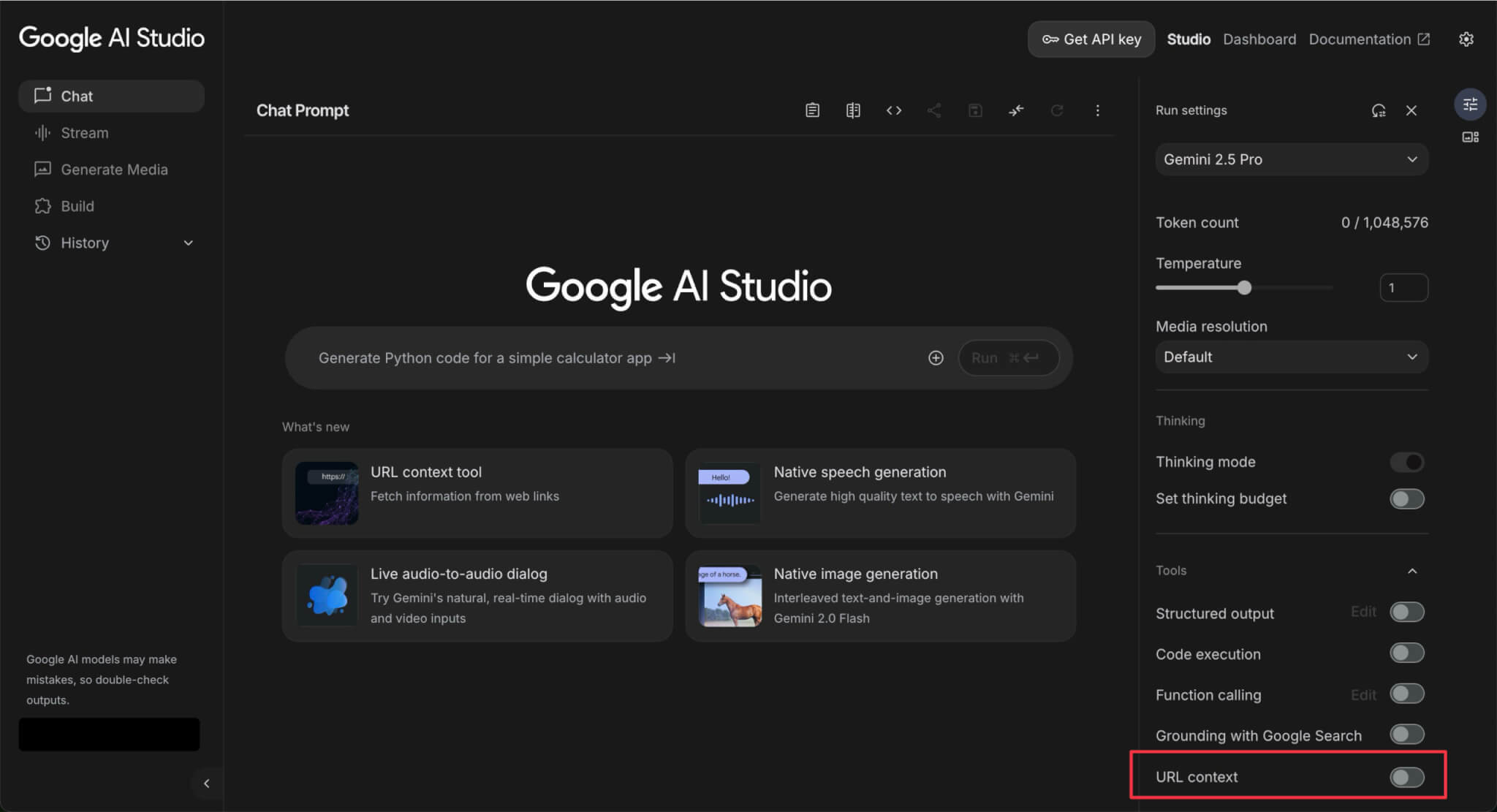Open the Documentation link
The height and width of the screenshot is (812, 1497).
click(x=1369, y=39)
